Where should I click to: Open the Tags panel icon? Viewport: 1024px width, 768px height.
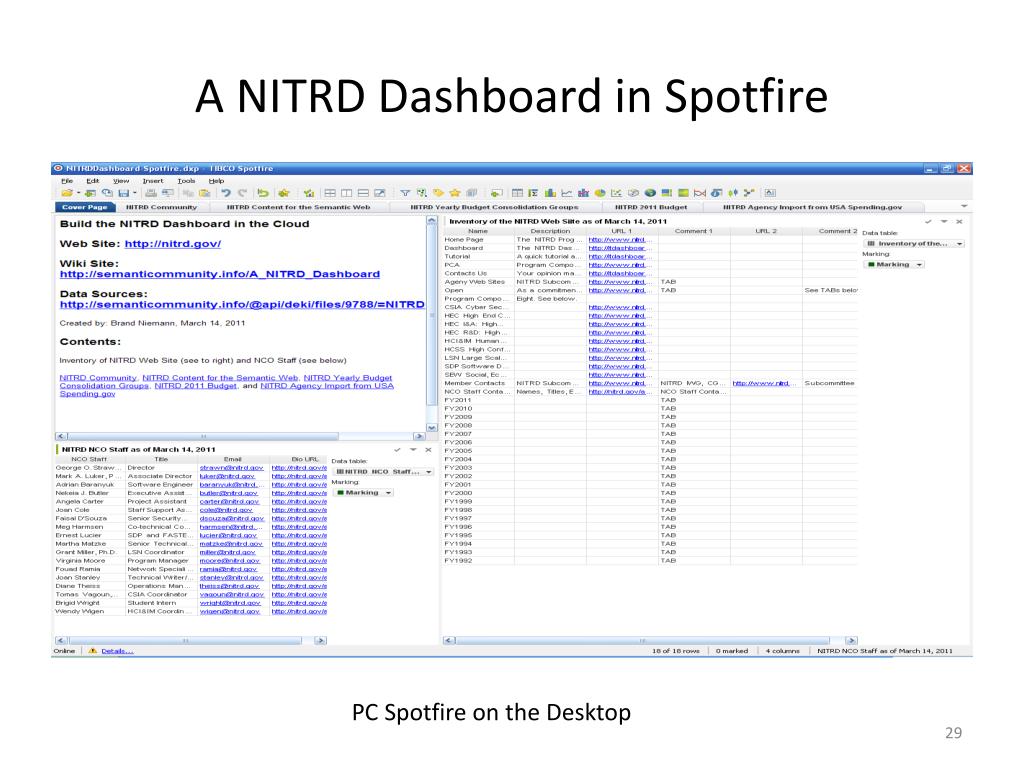tap(438, 193)
